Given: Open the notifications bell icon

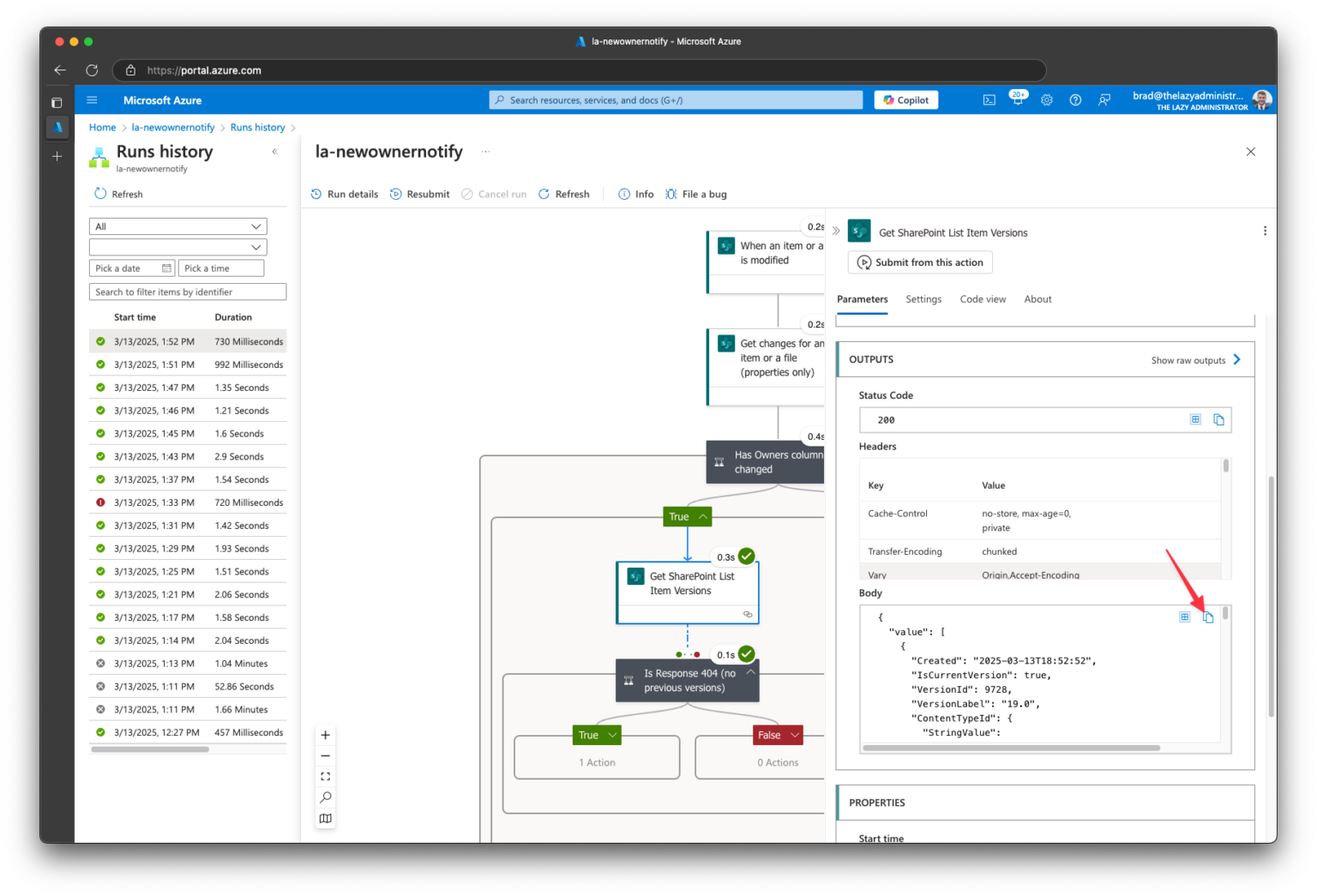Looking at the screenshot, I should point(1017,99).
